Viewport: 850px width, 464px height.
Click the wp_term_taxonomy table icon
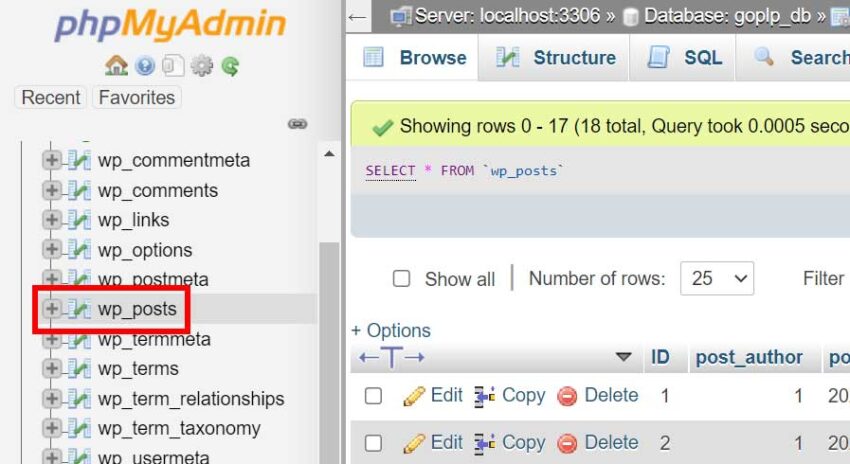pos(79,428)
